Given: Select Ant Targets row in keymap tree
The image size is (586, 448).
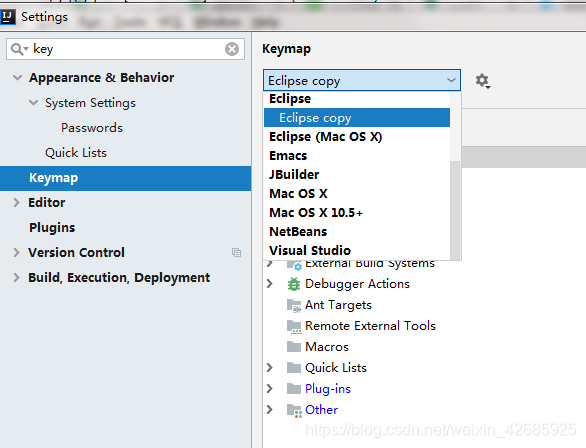Looking at the screenshot, I should [338, 305].
